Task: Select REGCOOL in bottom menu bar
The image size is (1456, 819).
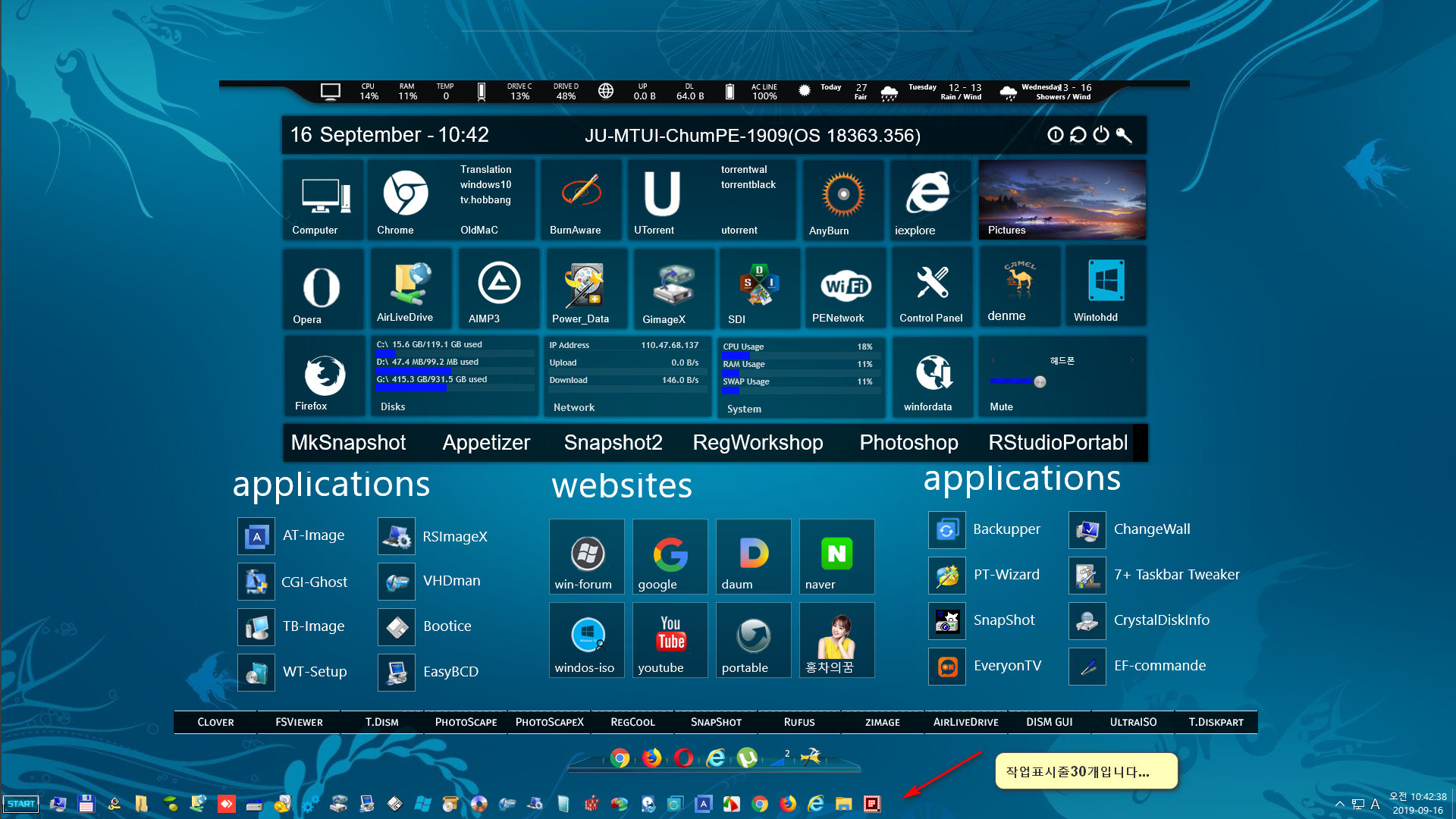Action: (x=632, y=722)
